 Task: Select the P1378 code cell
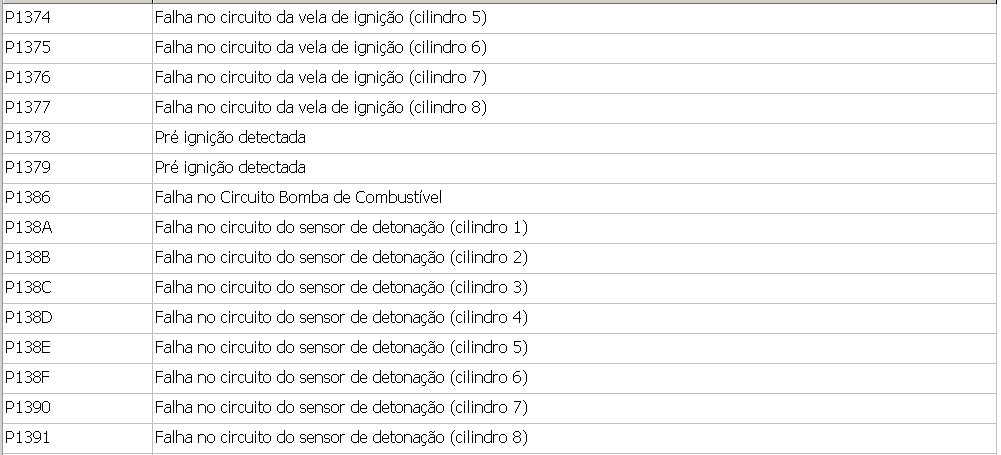[28, 138]
